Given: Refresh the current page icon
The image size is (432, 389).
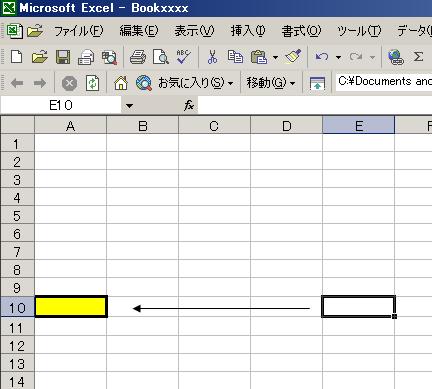Looking at the screenshot, I should tap(92, 83).
